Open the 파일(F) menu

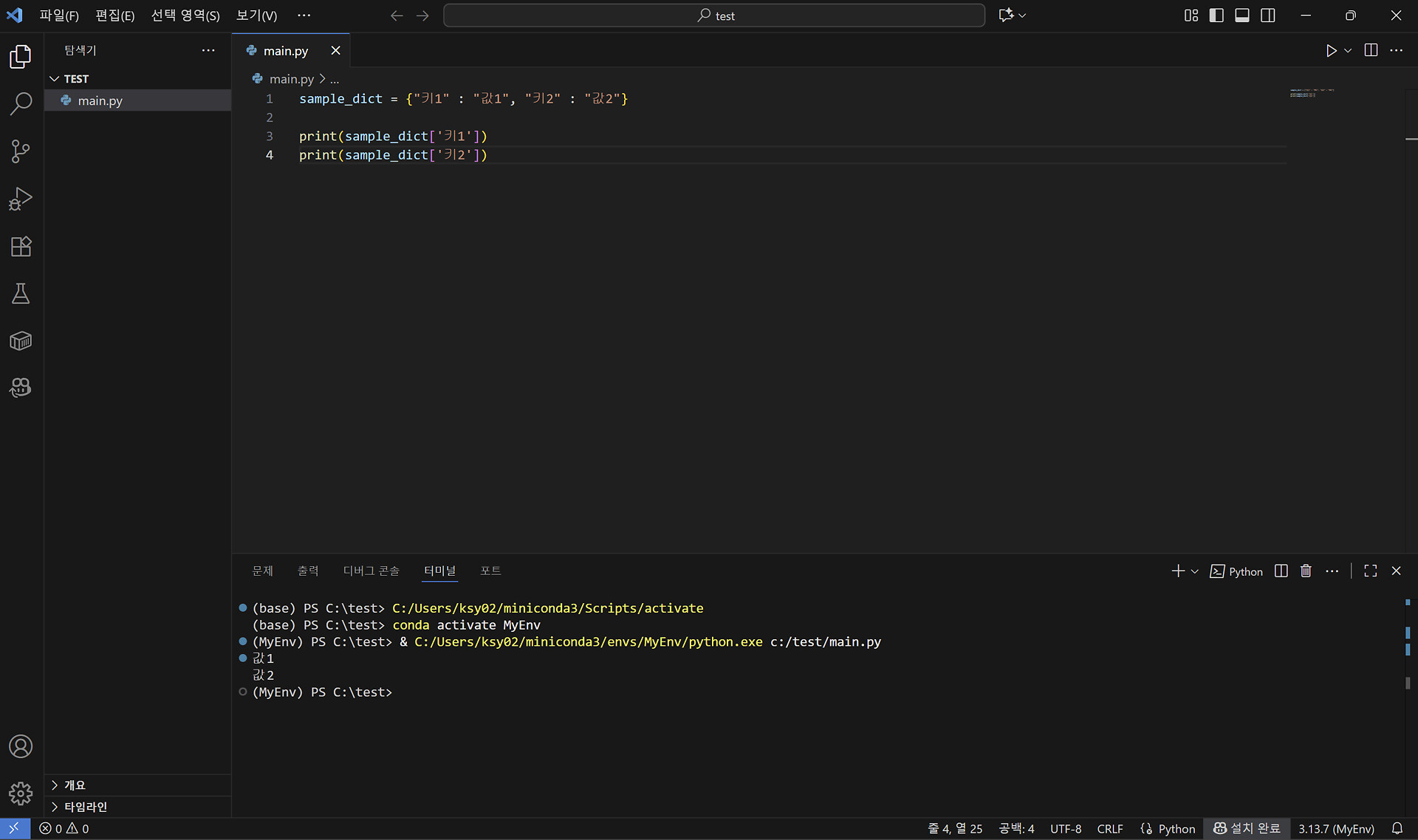click(59, 16)
